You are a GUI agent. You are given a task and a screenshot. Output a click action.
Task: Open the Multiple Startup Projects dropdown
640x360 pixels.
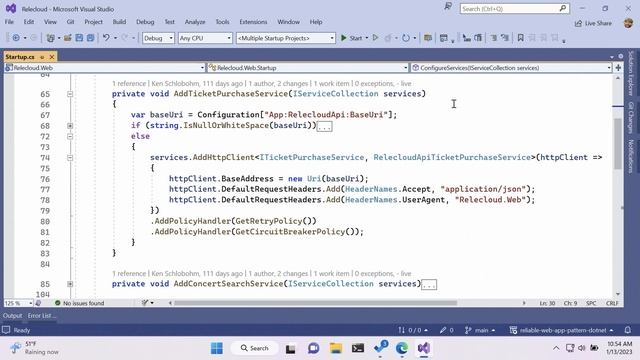pyautogui.click(x=286, y=38)
